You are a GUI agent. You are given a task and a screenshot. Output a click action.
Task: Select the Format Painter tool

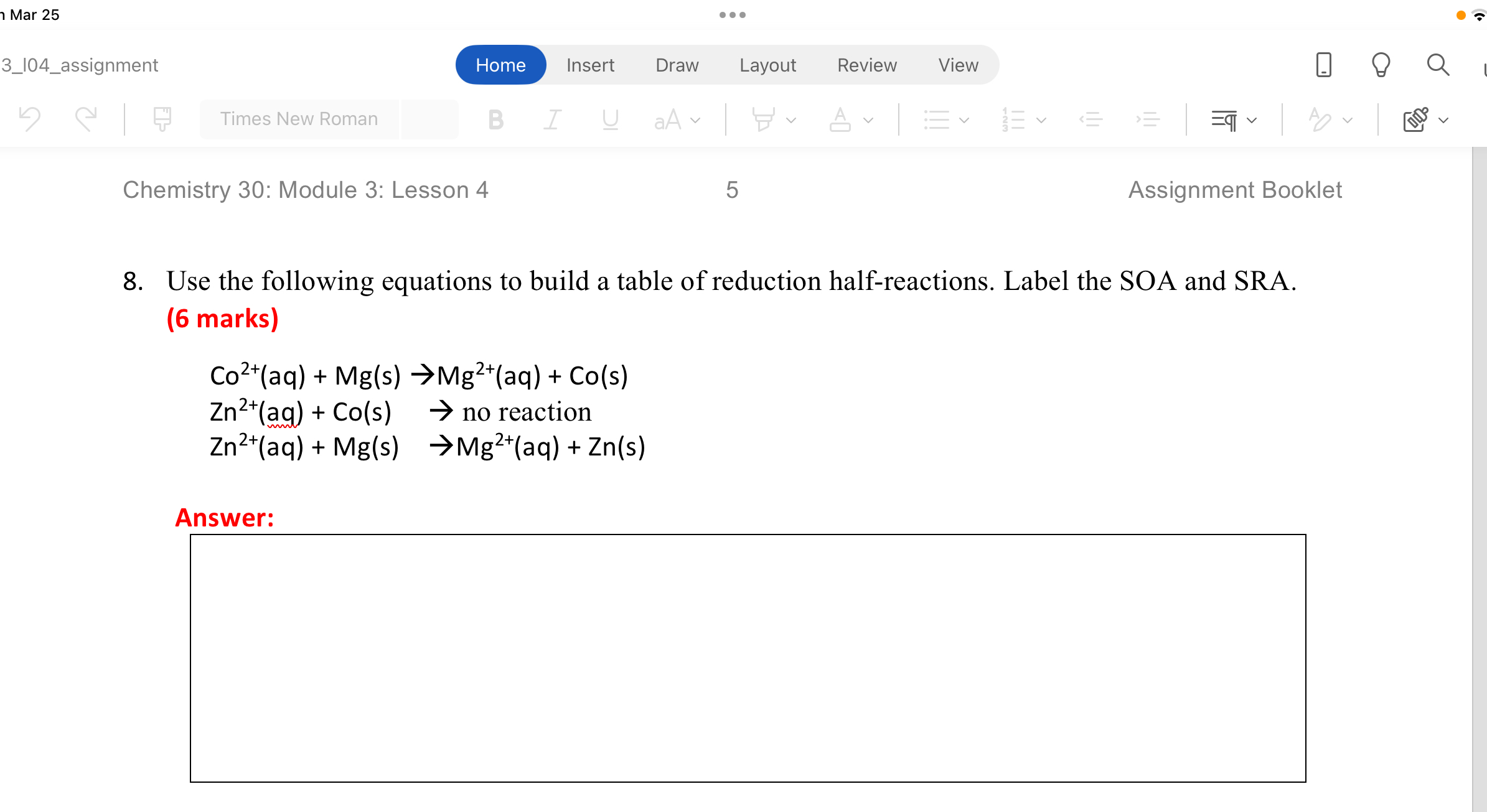click(161, 119)
